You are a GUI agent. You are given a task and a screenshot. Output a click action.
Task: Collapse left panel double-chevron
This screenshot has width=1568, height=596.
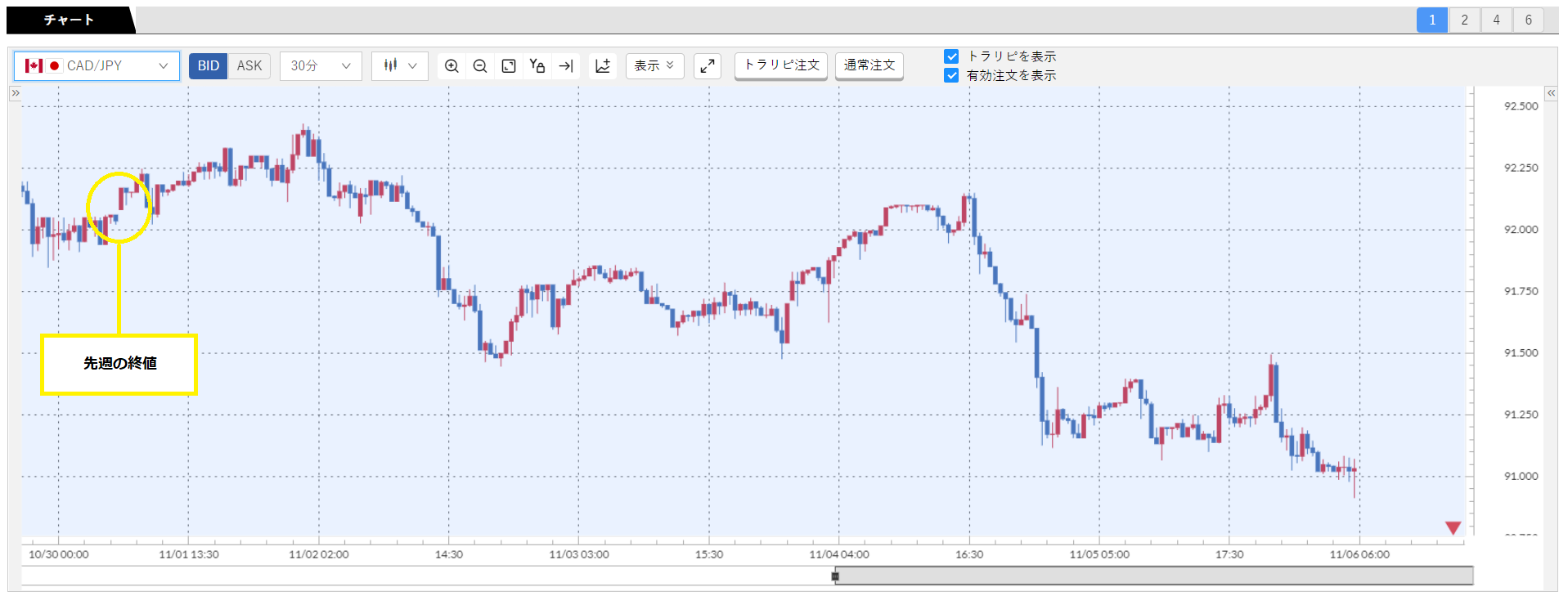point(15,93)
